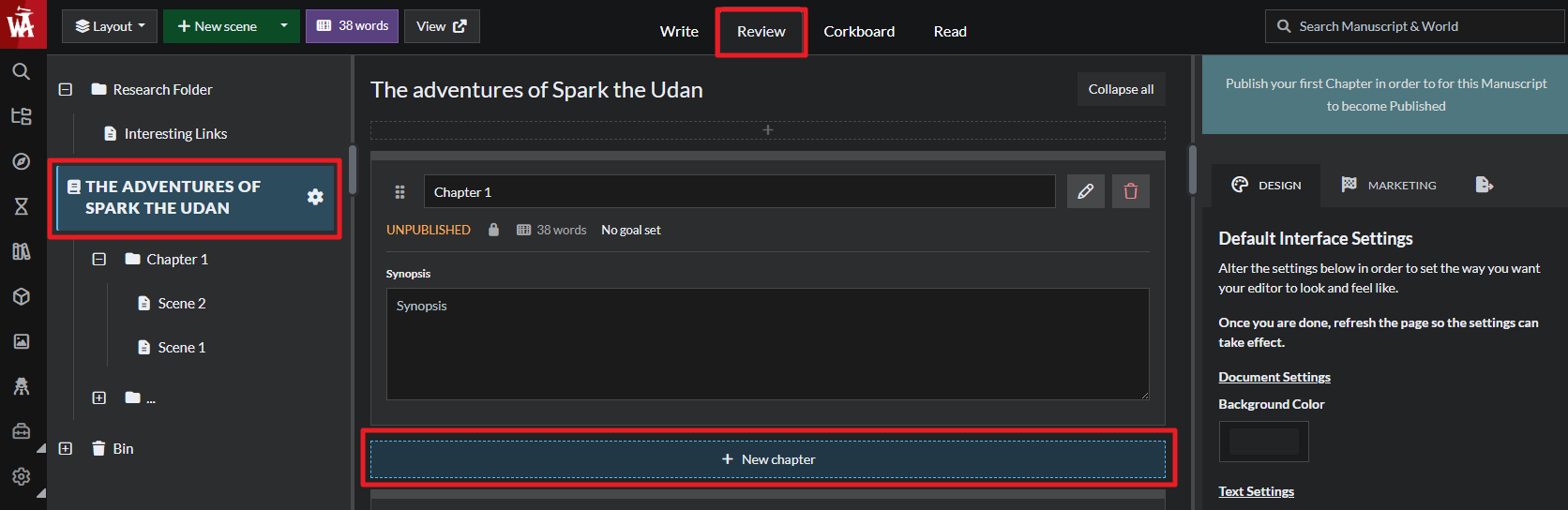1568x510 pixels.
Task: Open the image gallery icon in sidebar
Action: (21, 341)
